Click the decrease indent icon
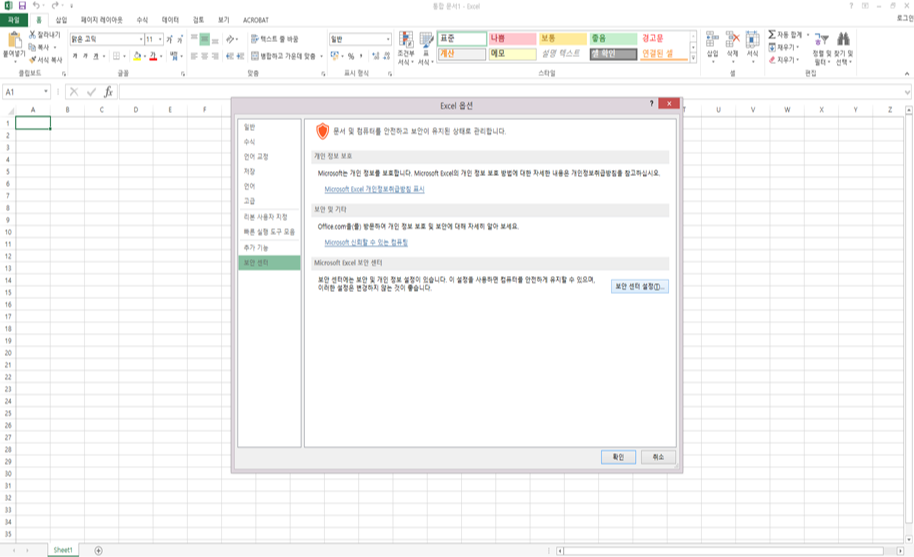Image resolution: width=914 pixels, height=557 pixels. (x=230, y=56)
